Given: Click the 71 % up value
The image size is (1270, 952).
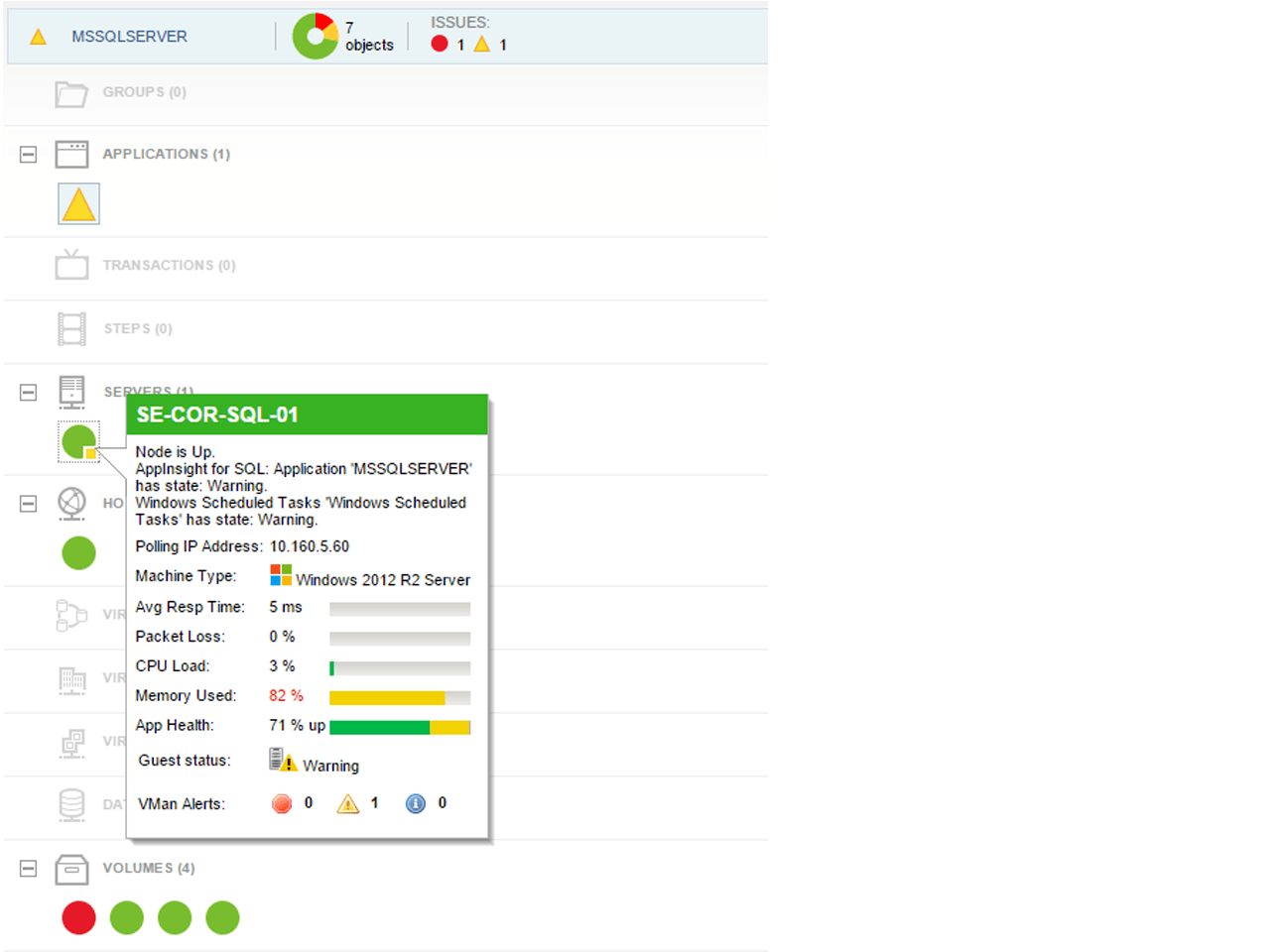Looking at the screenshot, I should click(298, 726).
